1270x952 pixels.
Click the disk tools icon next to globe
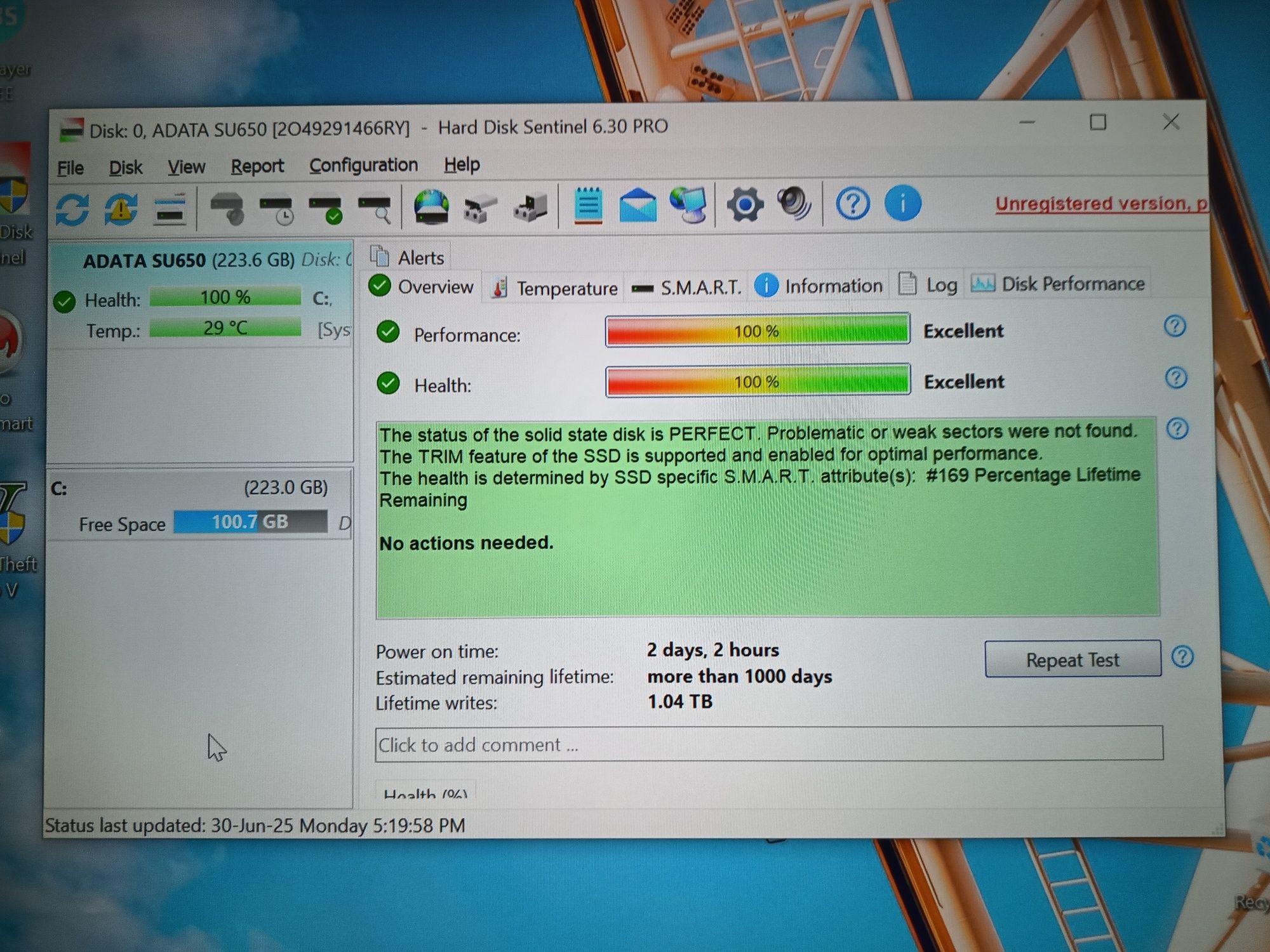[481, 208]
